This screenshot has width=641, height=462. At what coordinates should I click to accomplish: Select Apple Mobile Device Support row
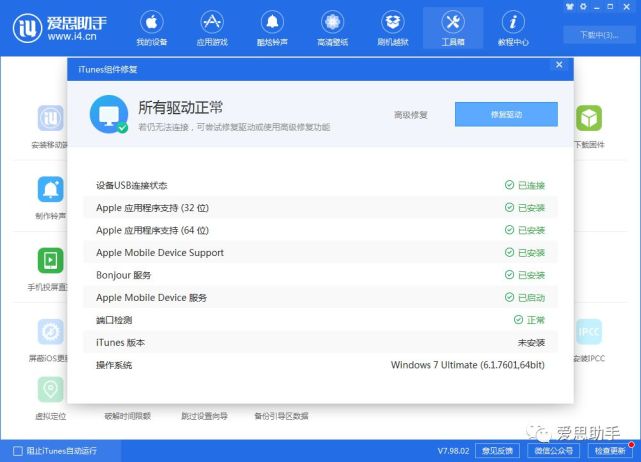[x=320, y=253]
